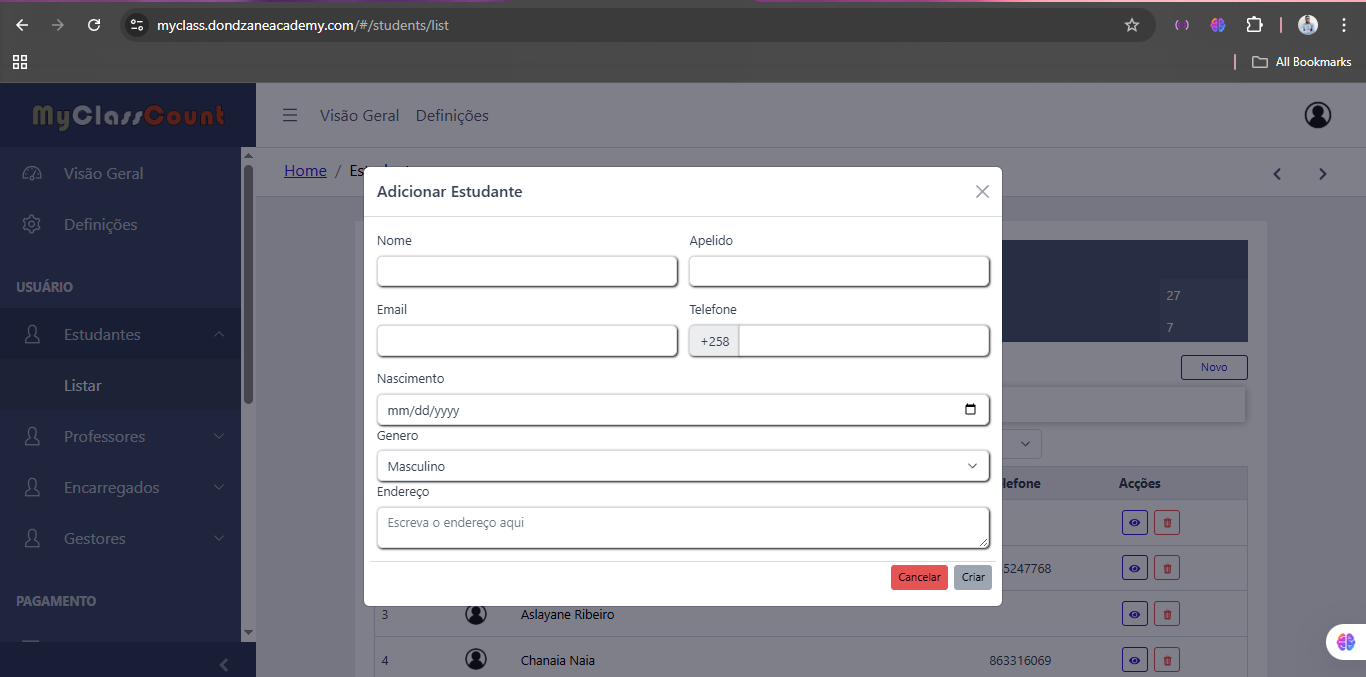Open the user profile avatar icon
The height and width of the screenshot is (677, 1366).
point(1317,115)
